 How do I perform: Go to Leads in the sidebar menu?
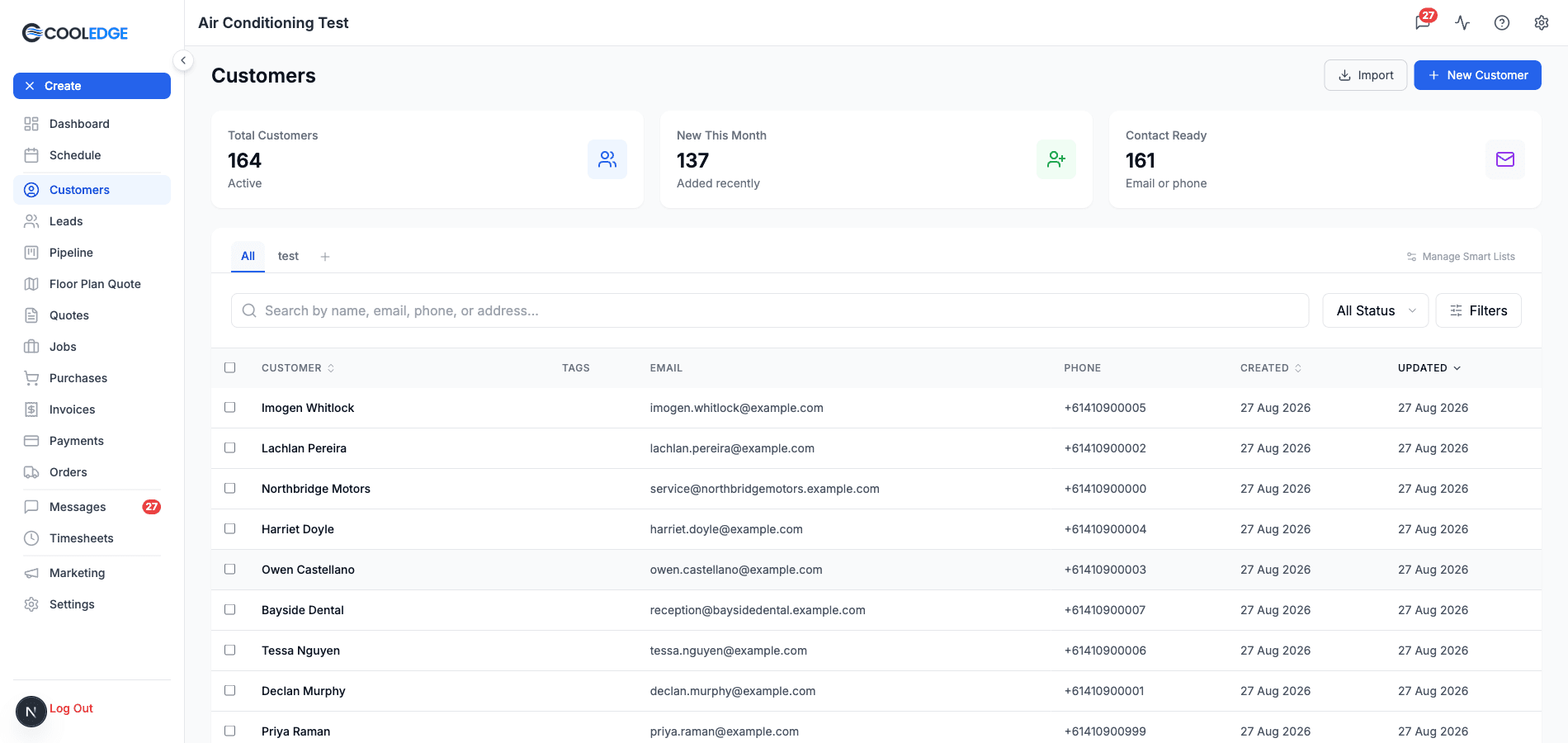click(x=92, y=221)
